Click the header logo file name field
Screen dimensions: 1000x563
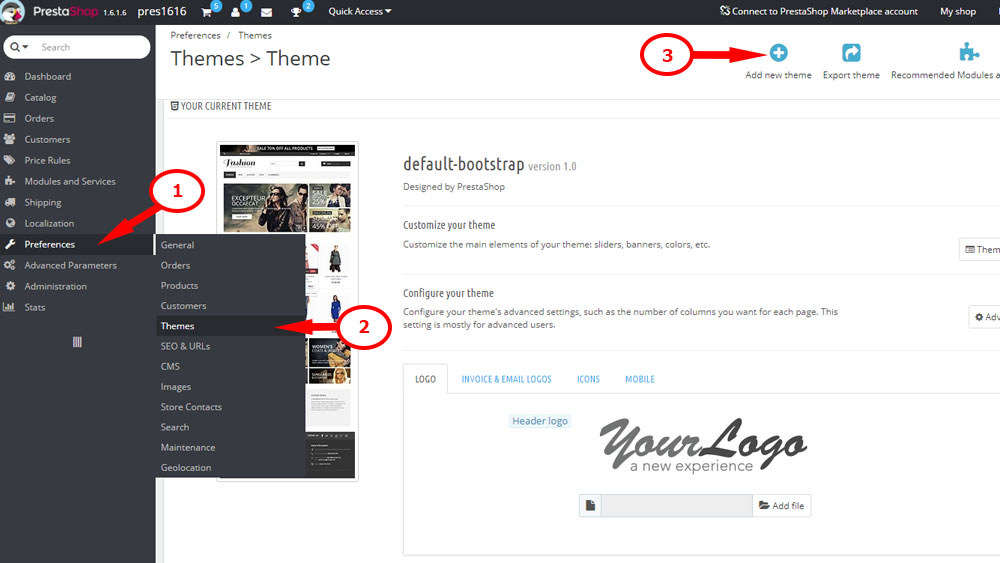(x=677, y=506)
